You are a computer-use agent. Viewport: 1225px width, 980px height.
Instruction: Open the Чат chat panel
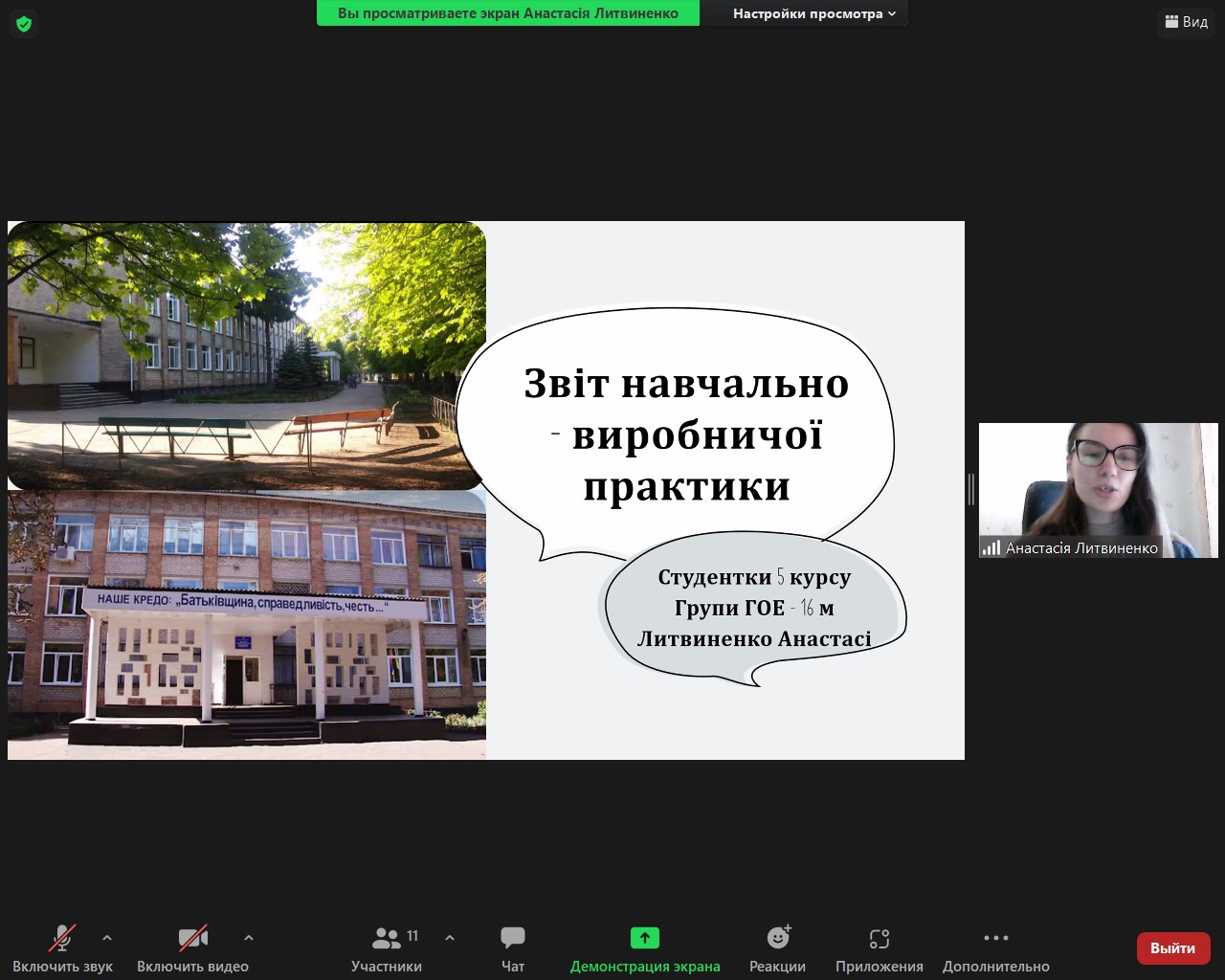(x=513, y=947)
